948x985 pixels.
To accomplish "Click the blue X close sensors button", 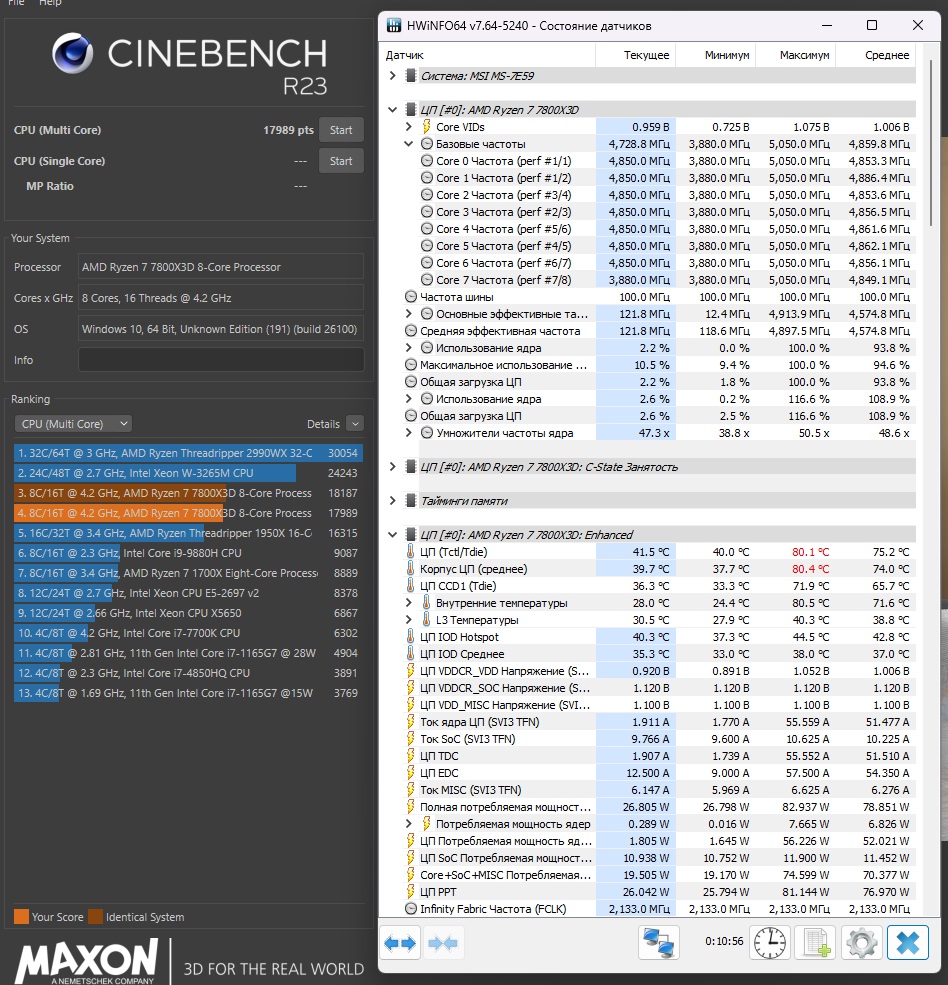I will (x=908, y=942).
